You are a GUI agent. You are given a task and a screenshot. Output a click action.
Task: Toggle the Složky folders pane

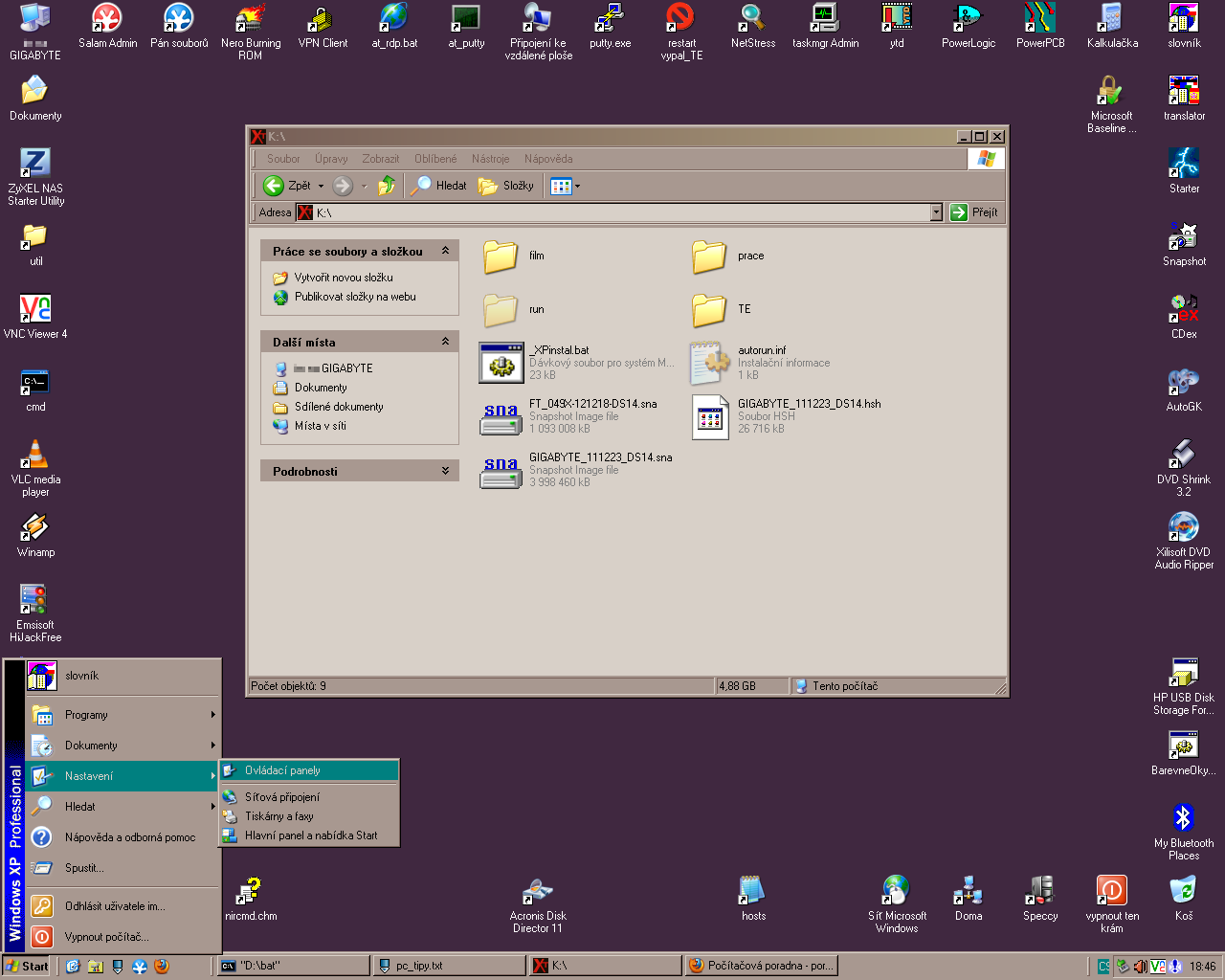pyautogui.click(x=506, y=186)
